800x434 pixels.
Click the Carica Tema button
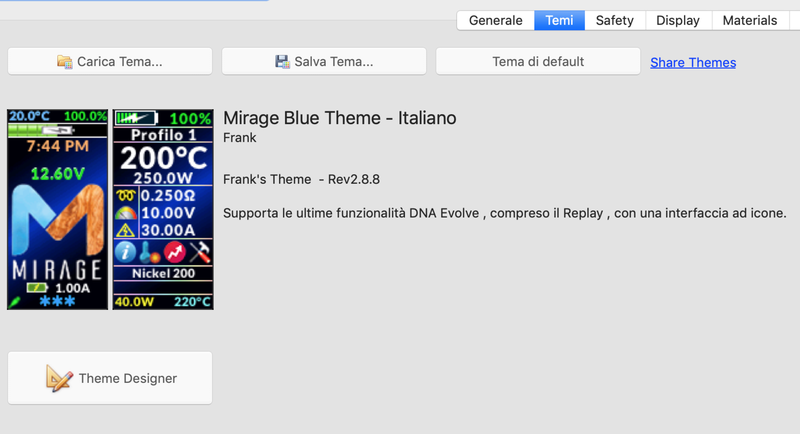pyautogui.click(x=110, y=62)
